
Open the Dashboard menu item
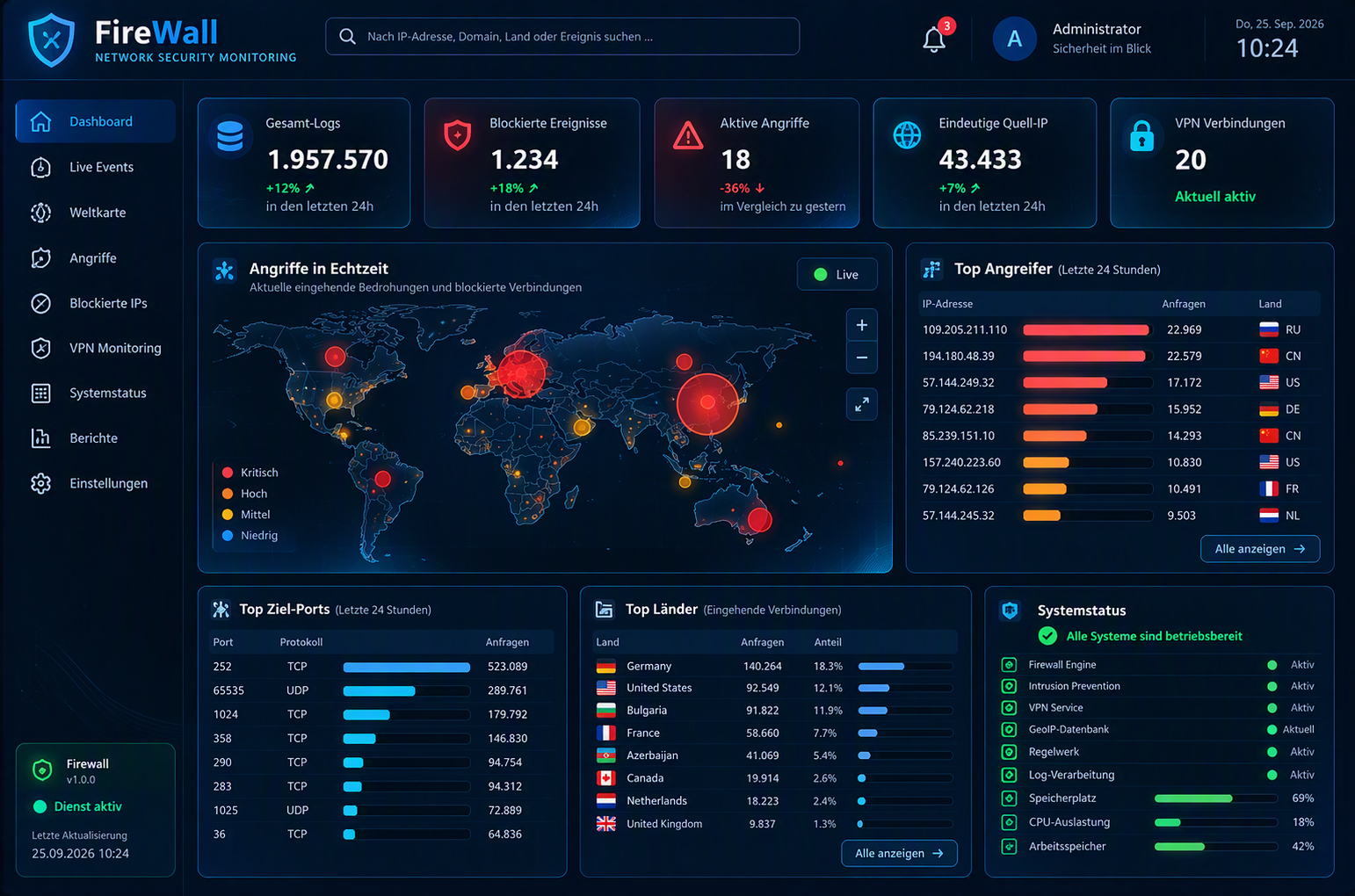click(x=95, y=121)
